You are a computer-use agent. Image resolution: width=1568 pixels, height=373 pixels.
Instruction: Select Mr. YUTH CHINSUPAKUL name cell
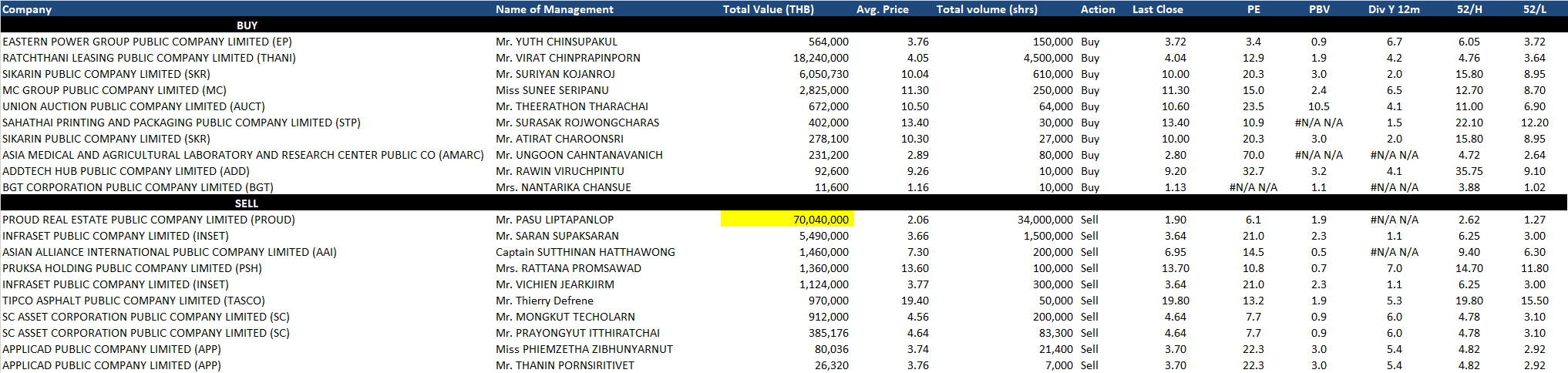(x=557, y=42)
